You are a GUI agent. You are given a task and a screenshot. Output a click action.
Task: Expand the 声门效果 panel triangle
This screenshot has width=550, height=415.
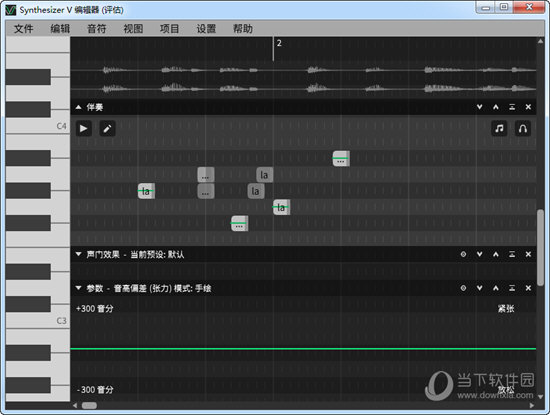coord(79,254)
